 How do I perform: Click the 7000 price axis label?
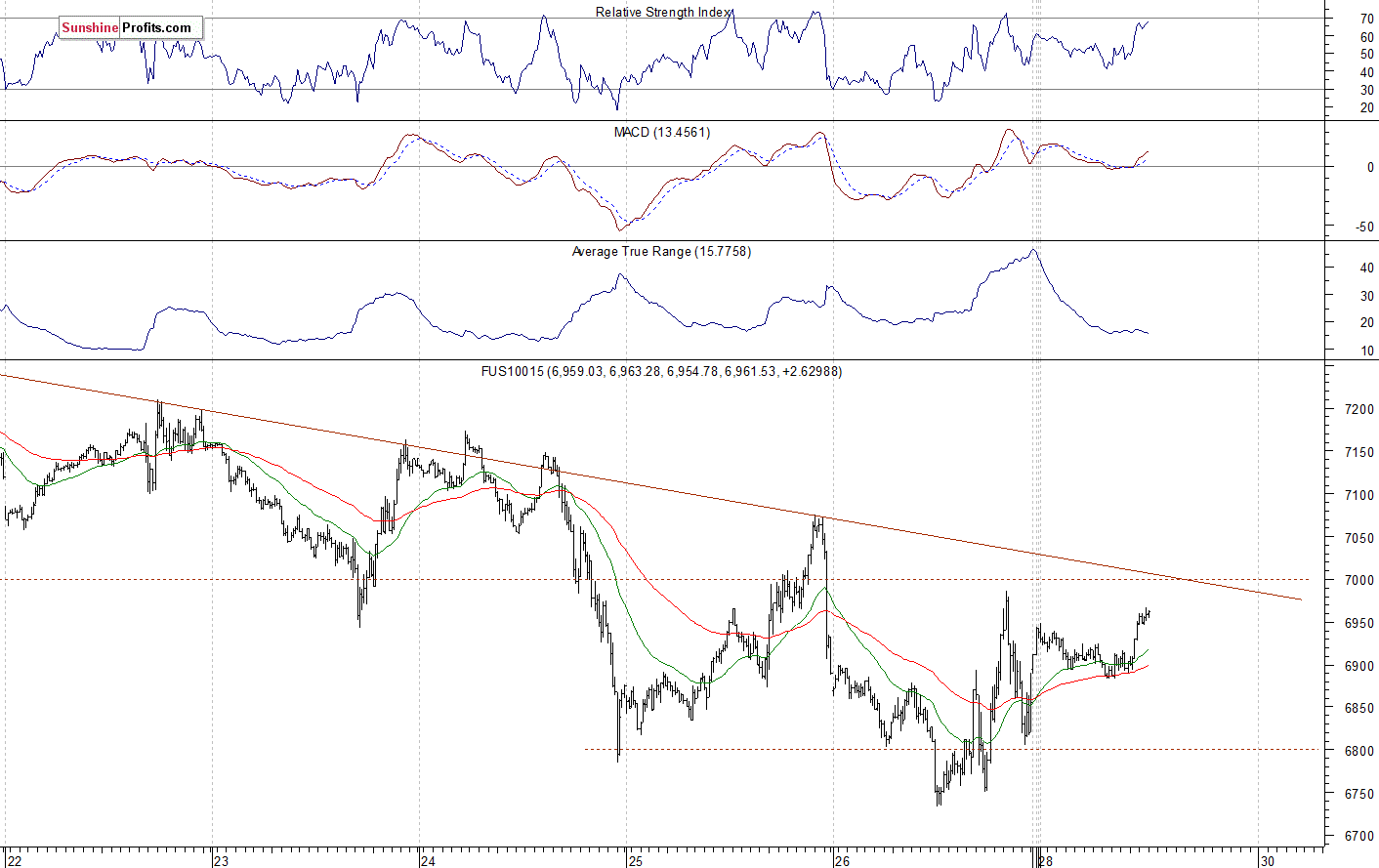[x=1358, y=580]
